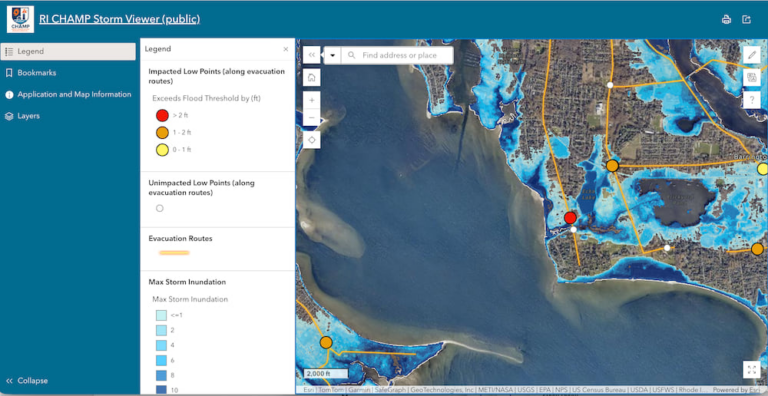768x396 pixels.
Task: Click yellow low point marker at map's east edge
Action: coord(763,169)
